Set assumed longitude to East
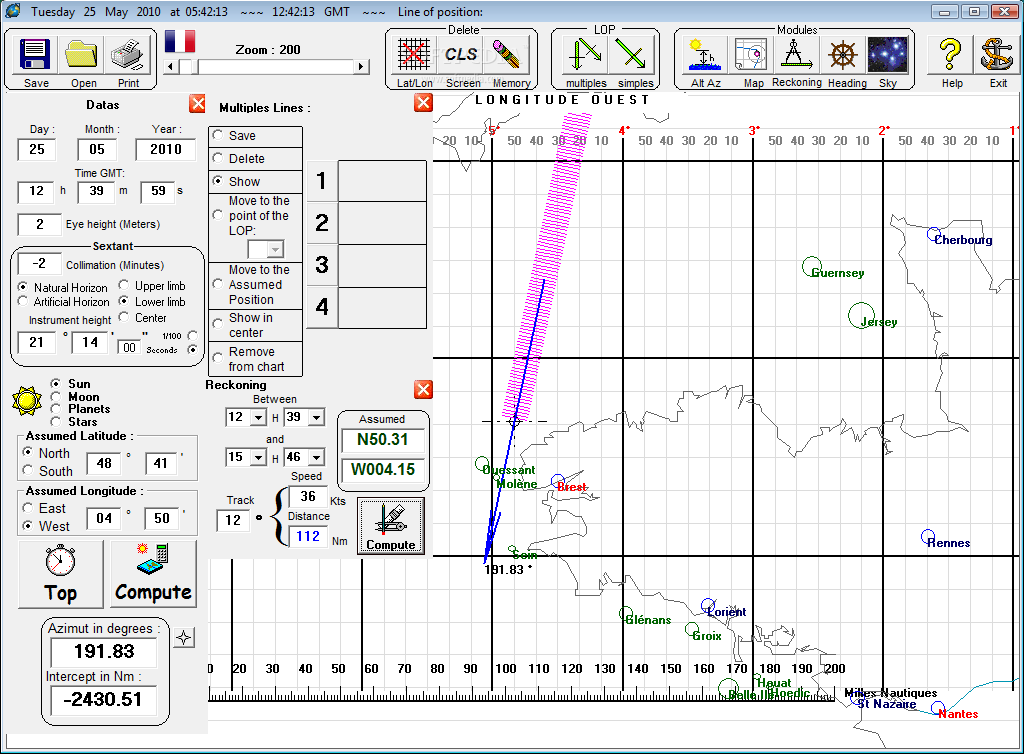Screen dimensions: 1024x754 [27, 507]
